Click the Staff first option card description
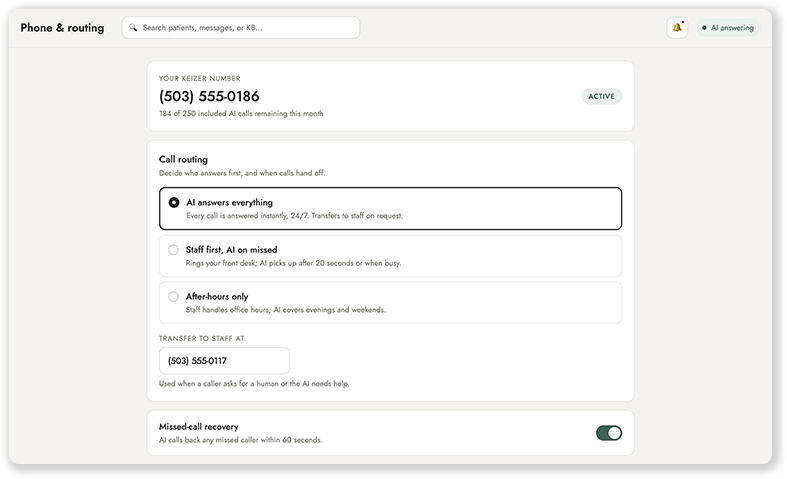Screen dimensions: 787x479 point(294,263)
